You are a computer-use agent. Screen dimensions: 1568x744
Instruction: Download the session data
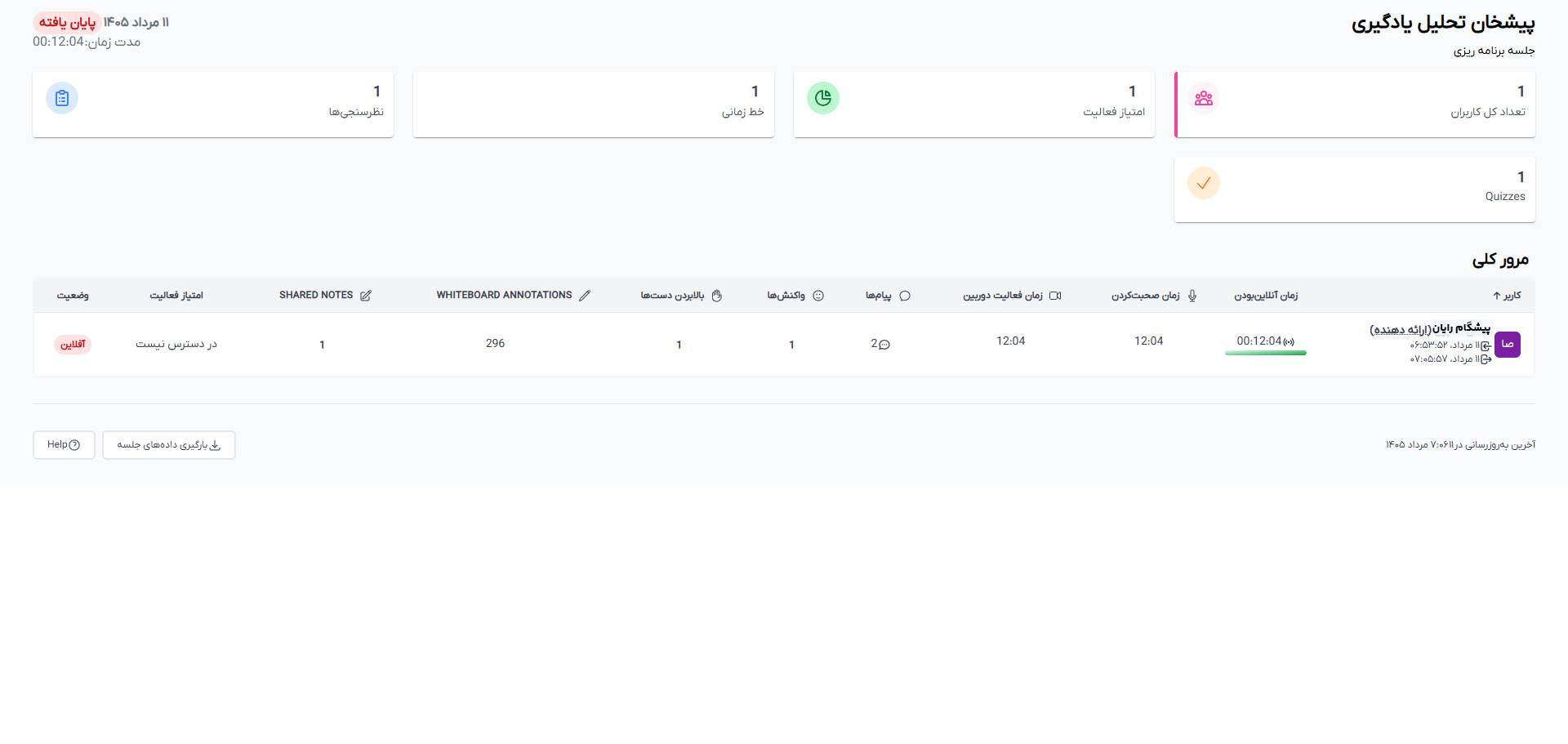point(169,445)
